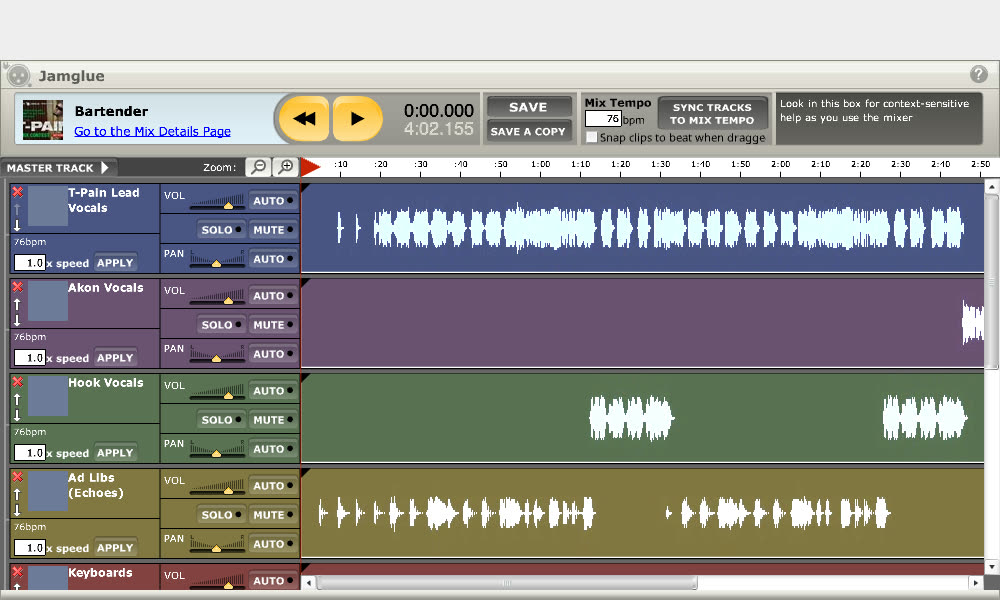The width and height of the screenshot is (1000, 600).
Task: Click the red playhead marker at timeline start
Action: point(310,167)
